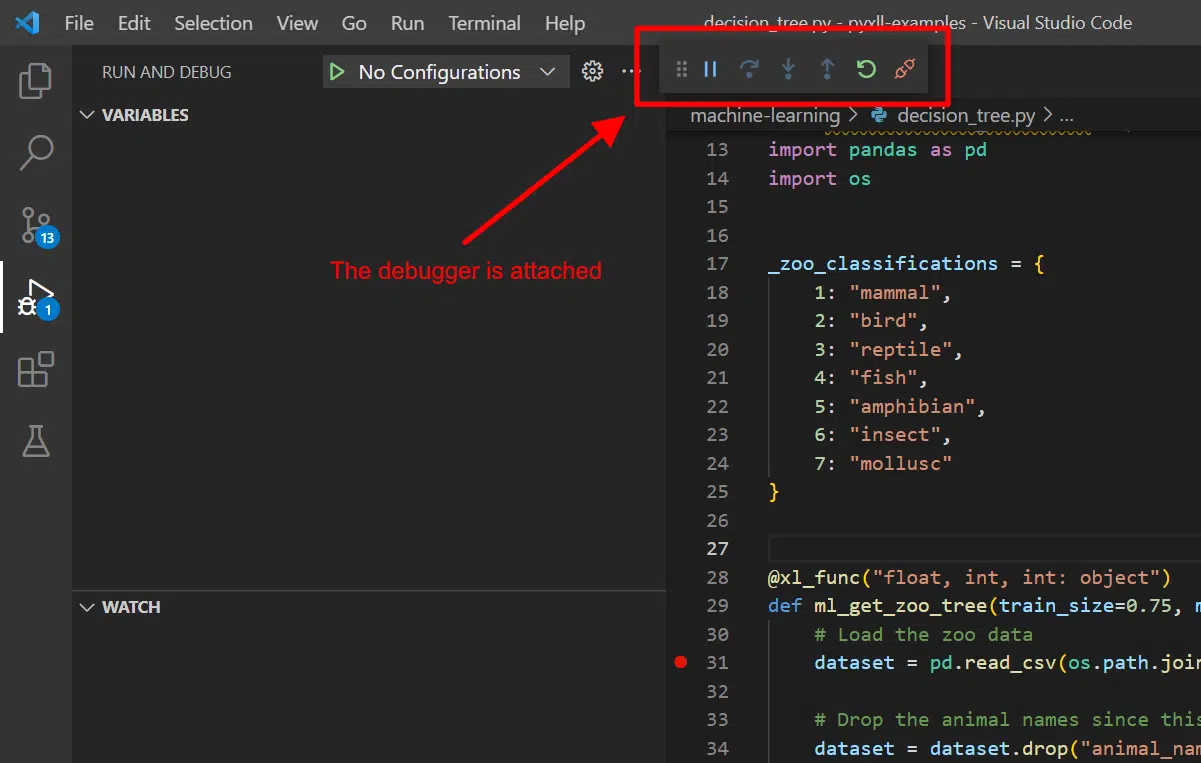Open the Go menu
Screen dimensions: 1201x763
pos(354,23)
